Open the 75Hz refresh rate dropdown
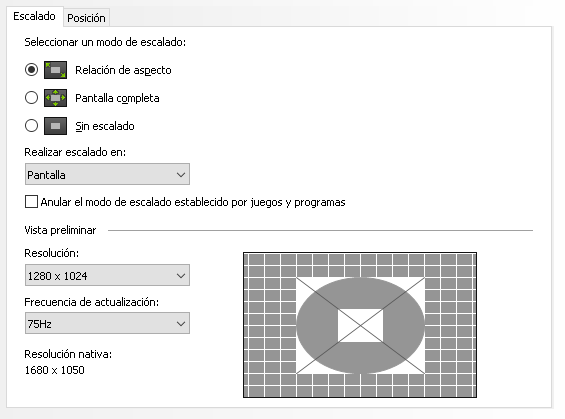Viewport: 565px width, 419px height. (107, 324)
